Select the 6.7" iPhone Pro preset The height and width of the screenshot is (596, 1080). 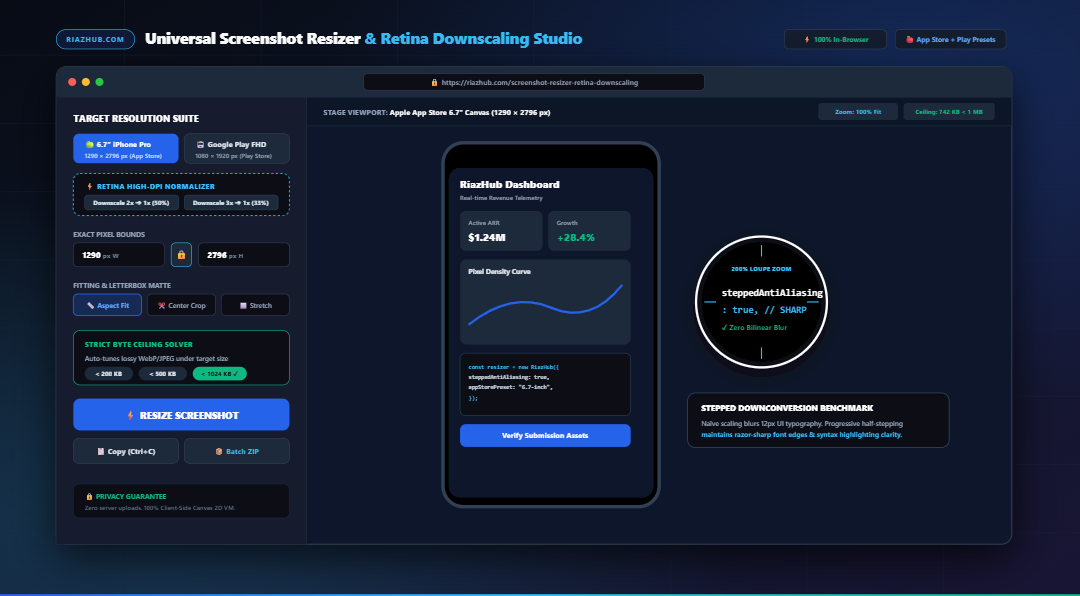coord(126,149)
